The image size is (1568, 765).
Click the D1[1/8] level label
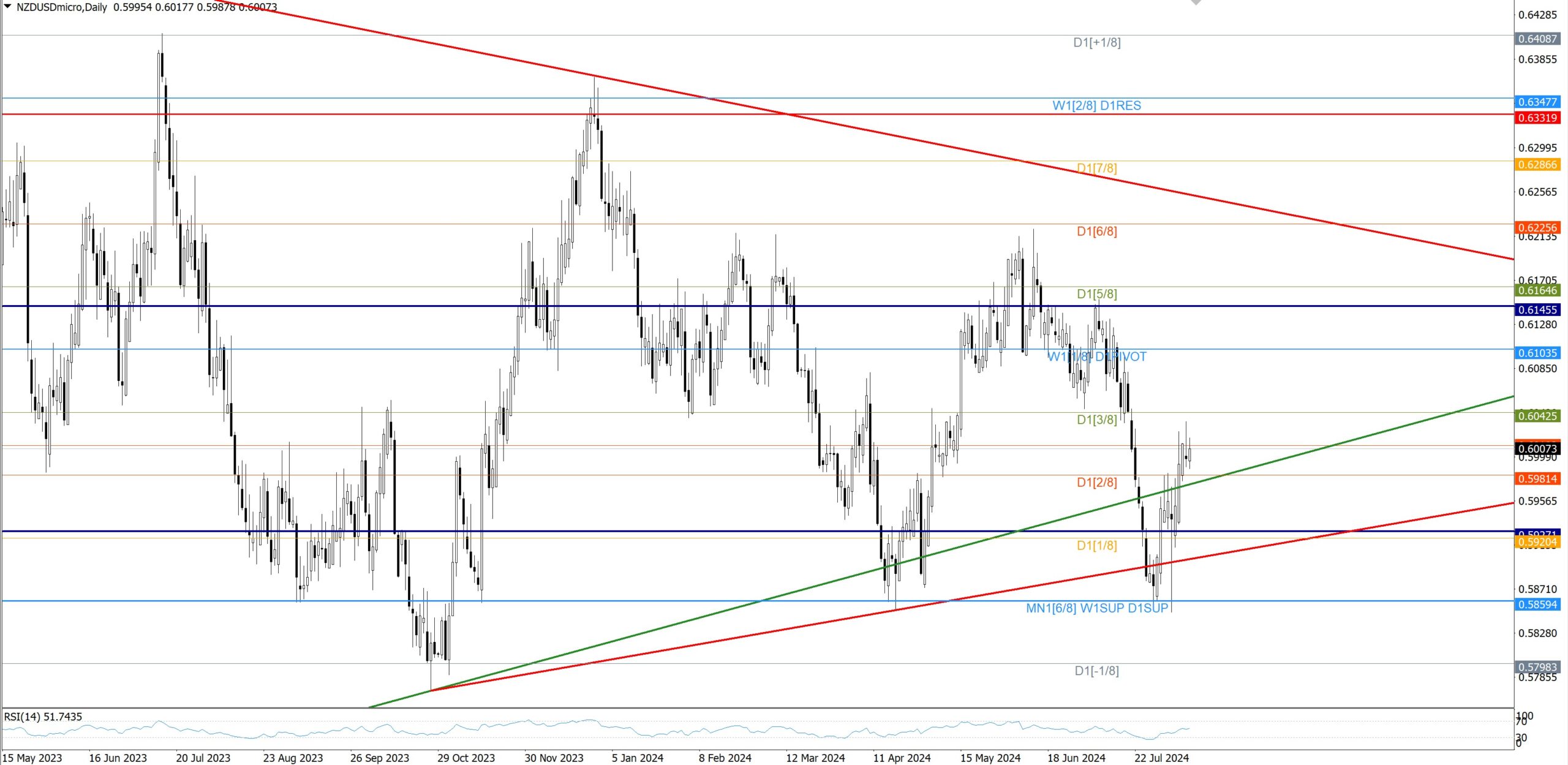click(x=1096, y=545)
